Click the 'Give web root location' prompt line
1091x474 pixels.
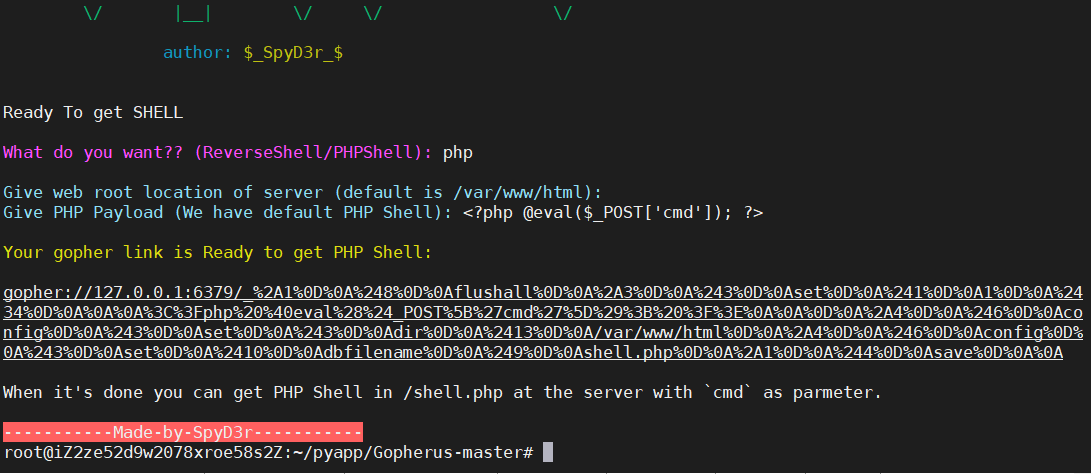click(x=302, y=193)
